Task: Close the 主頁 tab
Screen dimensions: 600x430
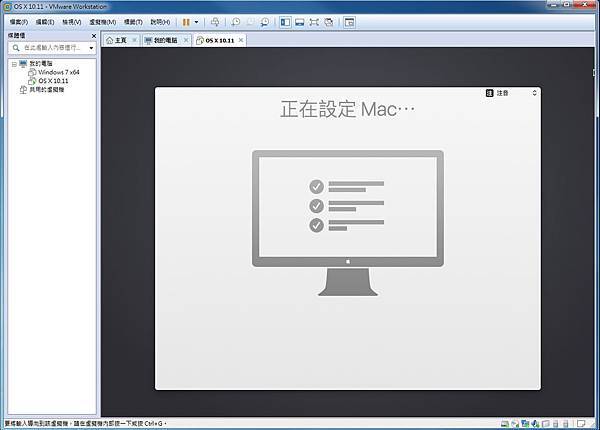Action: (x=134, y=40)
